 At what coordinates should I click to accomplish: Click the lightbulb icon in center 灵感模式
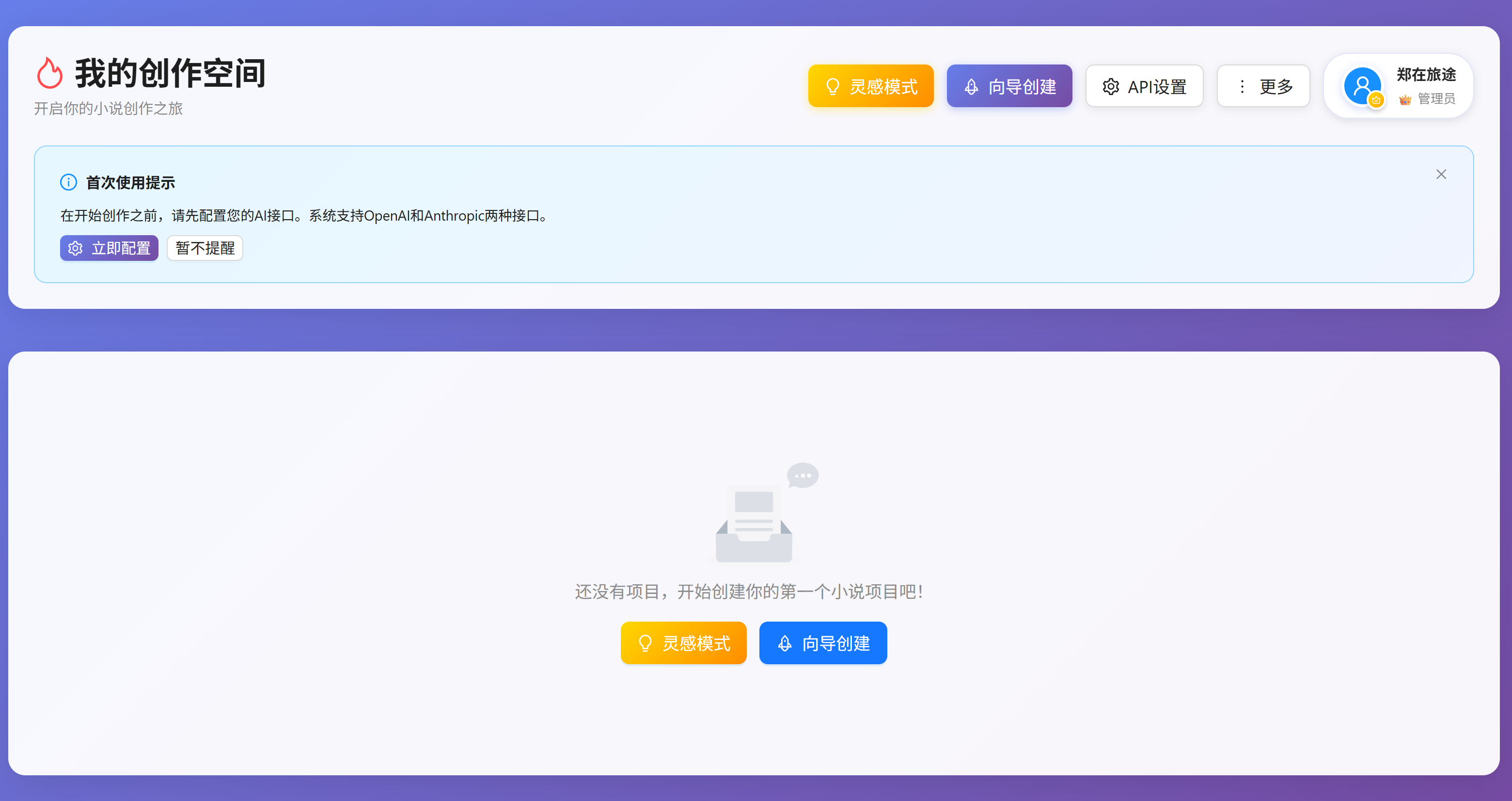645,643
